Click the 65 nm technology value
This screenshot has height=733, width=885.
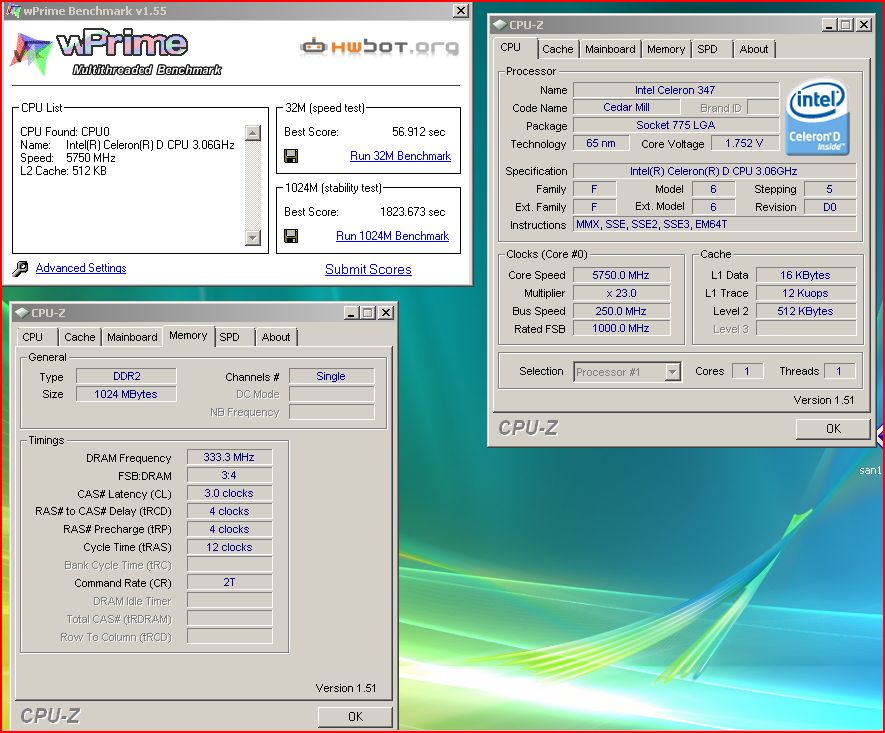(x=601, y=143)
